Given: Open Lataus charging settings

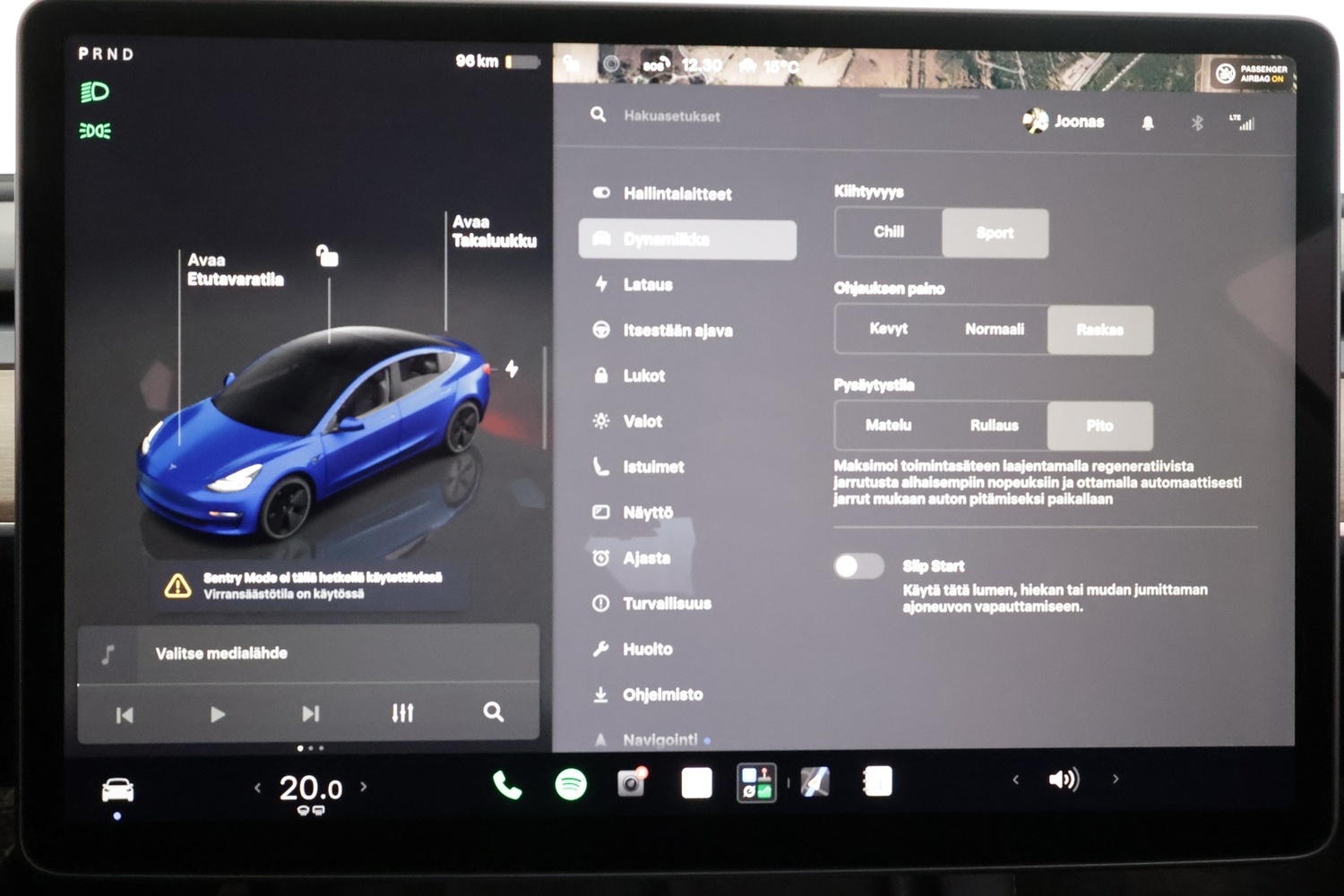Looking at the screenshot, I should tap(687, 285).
